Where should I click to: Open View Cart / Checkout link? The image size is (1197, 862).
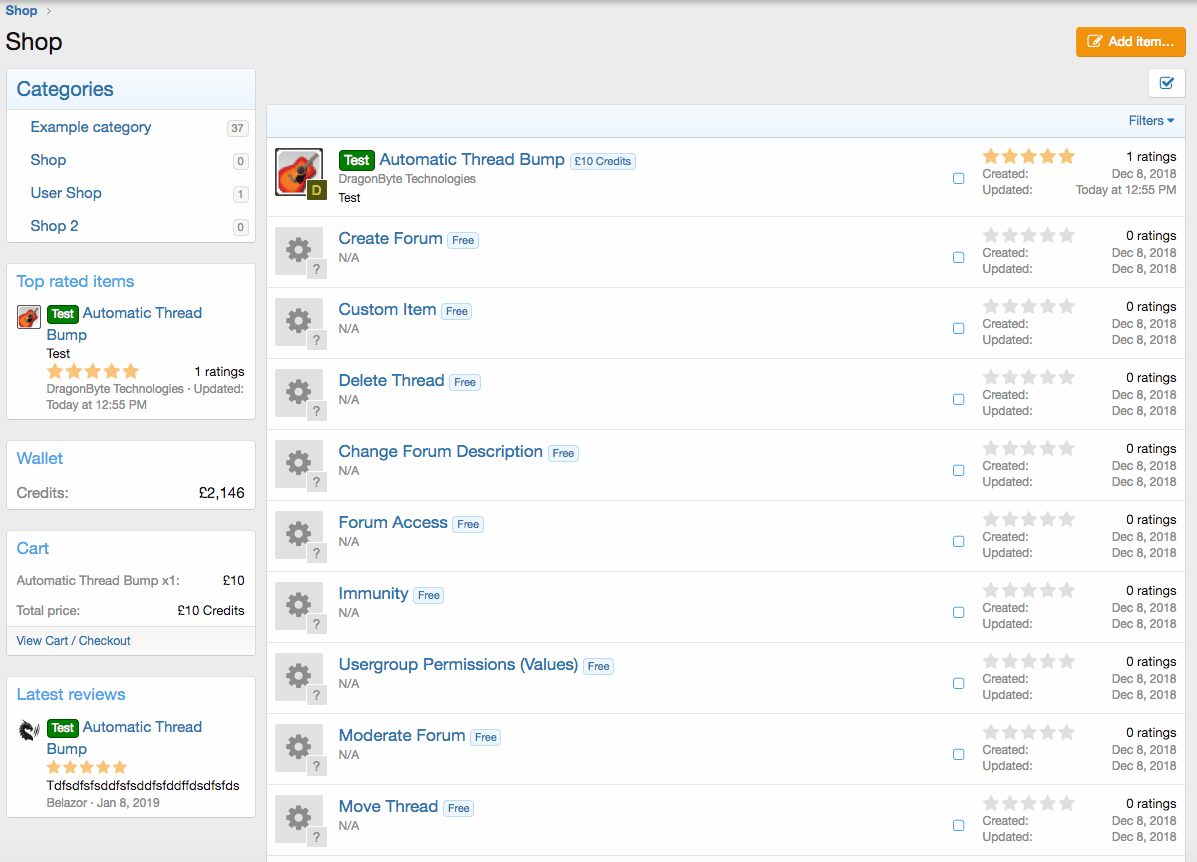[x=74, y=640]
